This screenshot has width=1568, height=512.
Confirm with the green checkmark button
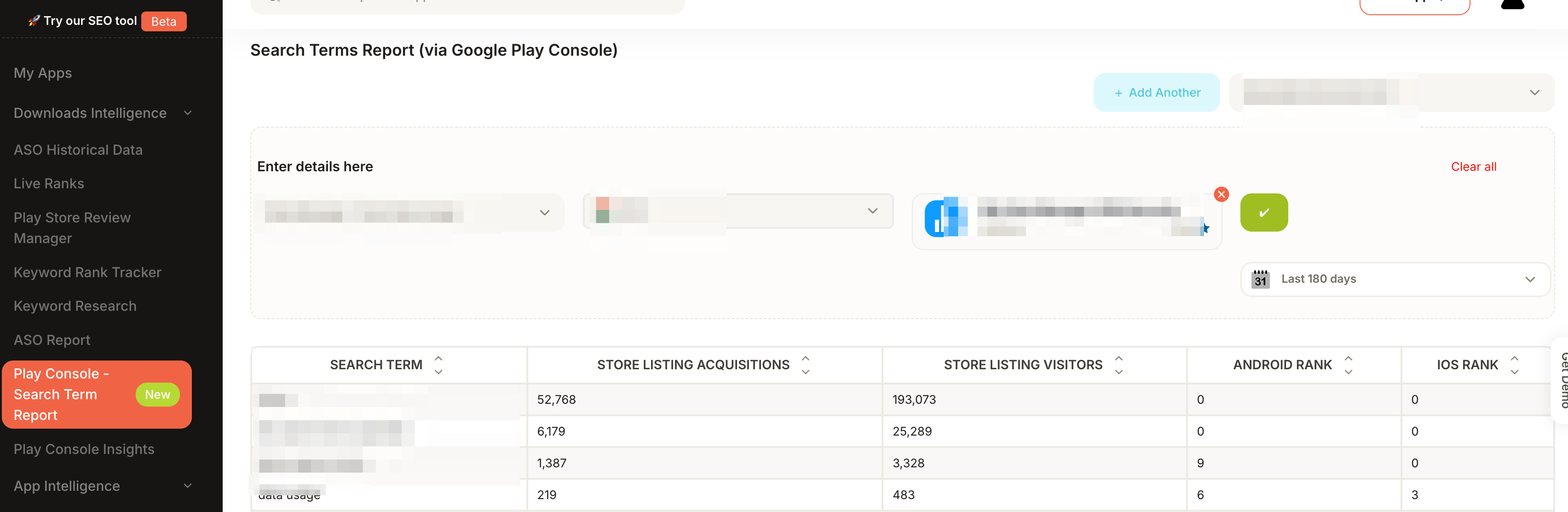[x=1264, y=212]
